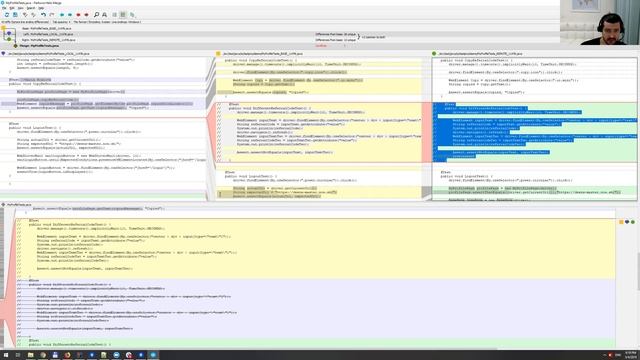The width and height of the screenshot is (640, 360).
Task: Open the Edit menu
Action: pos(12,8)
